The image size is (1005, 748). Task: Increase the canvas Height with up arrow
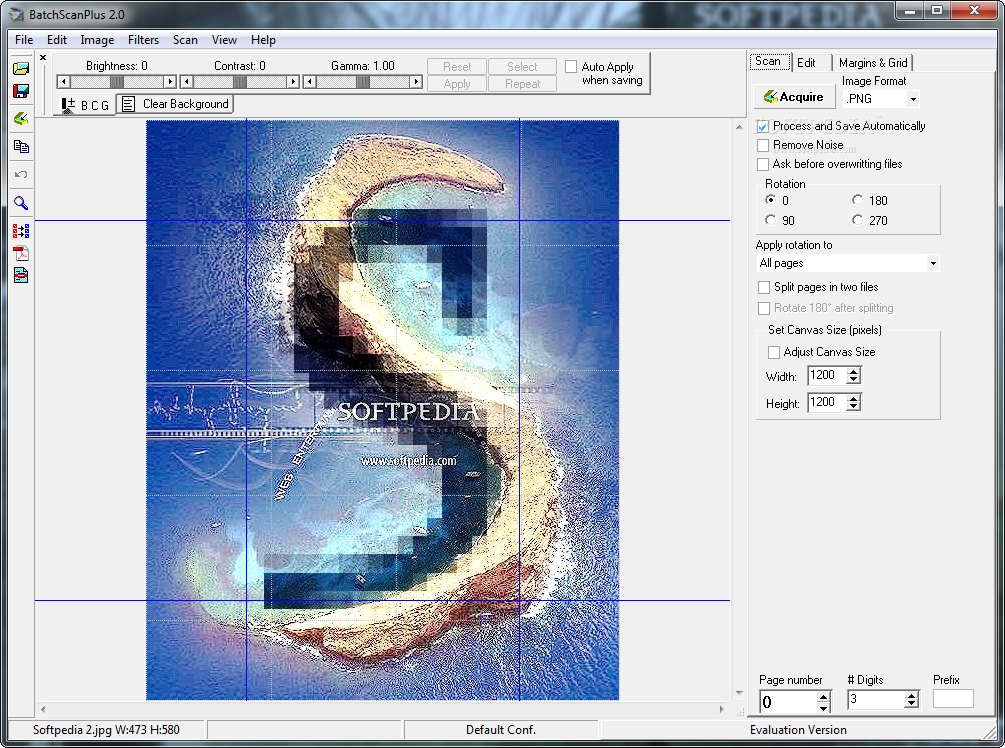[x=853, y=399]
